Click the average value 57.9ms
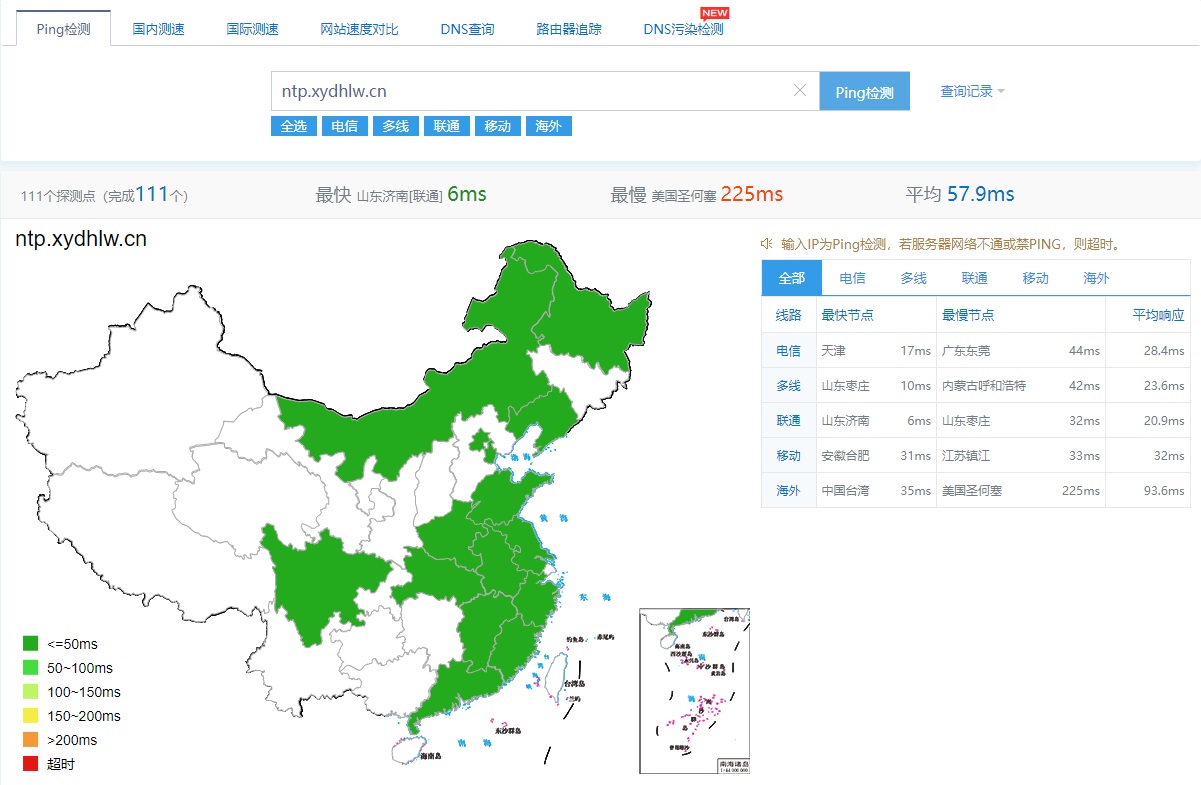 point(981,194)
